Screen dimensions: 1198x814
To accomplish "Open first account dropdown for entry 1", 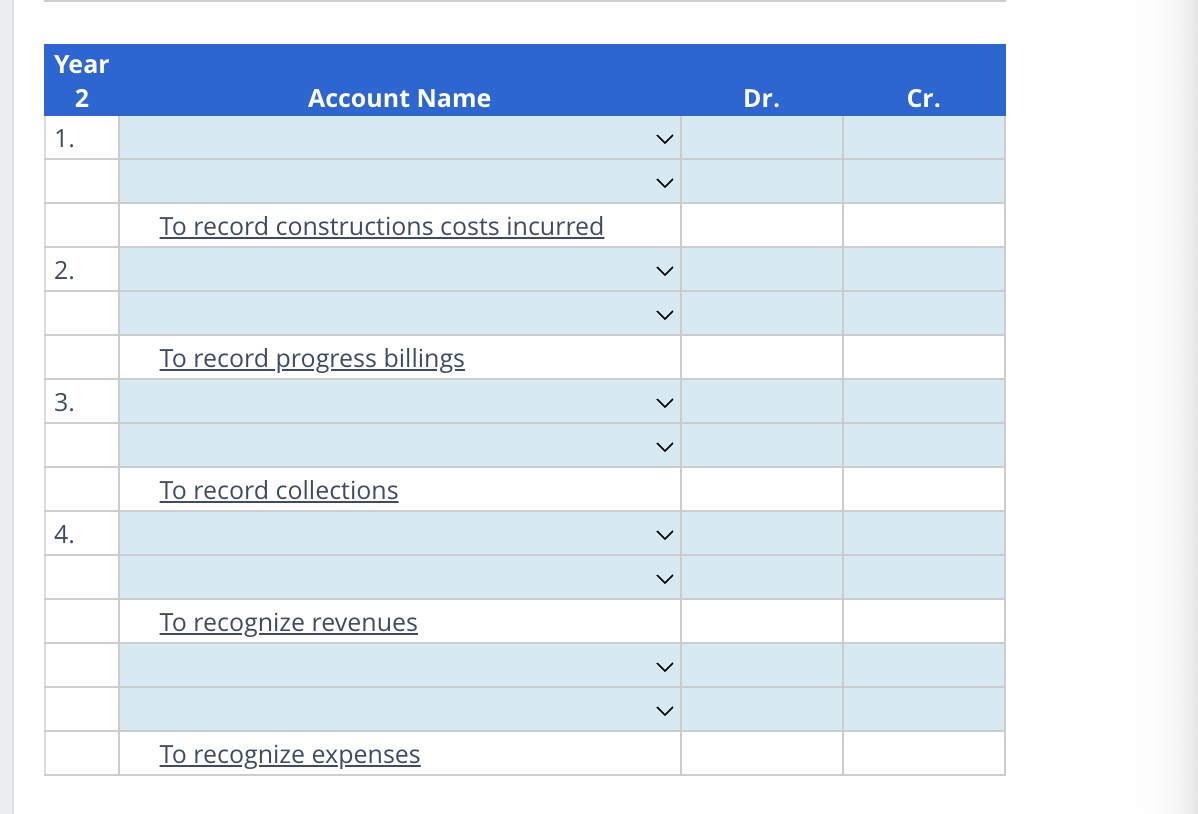I will click(400, 138).
